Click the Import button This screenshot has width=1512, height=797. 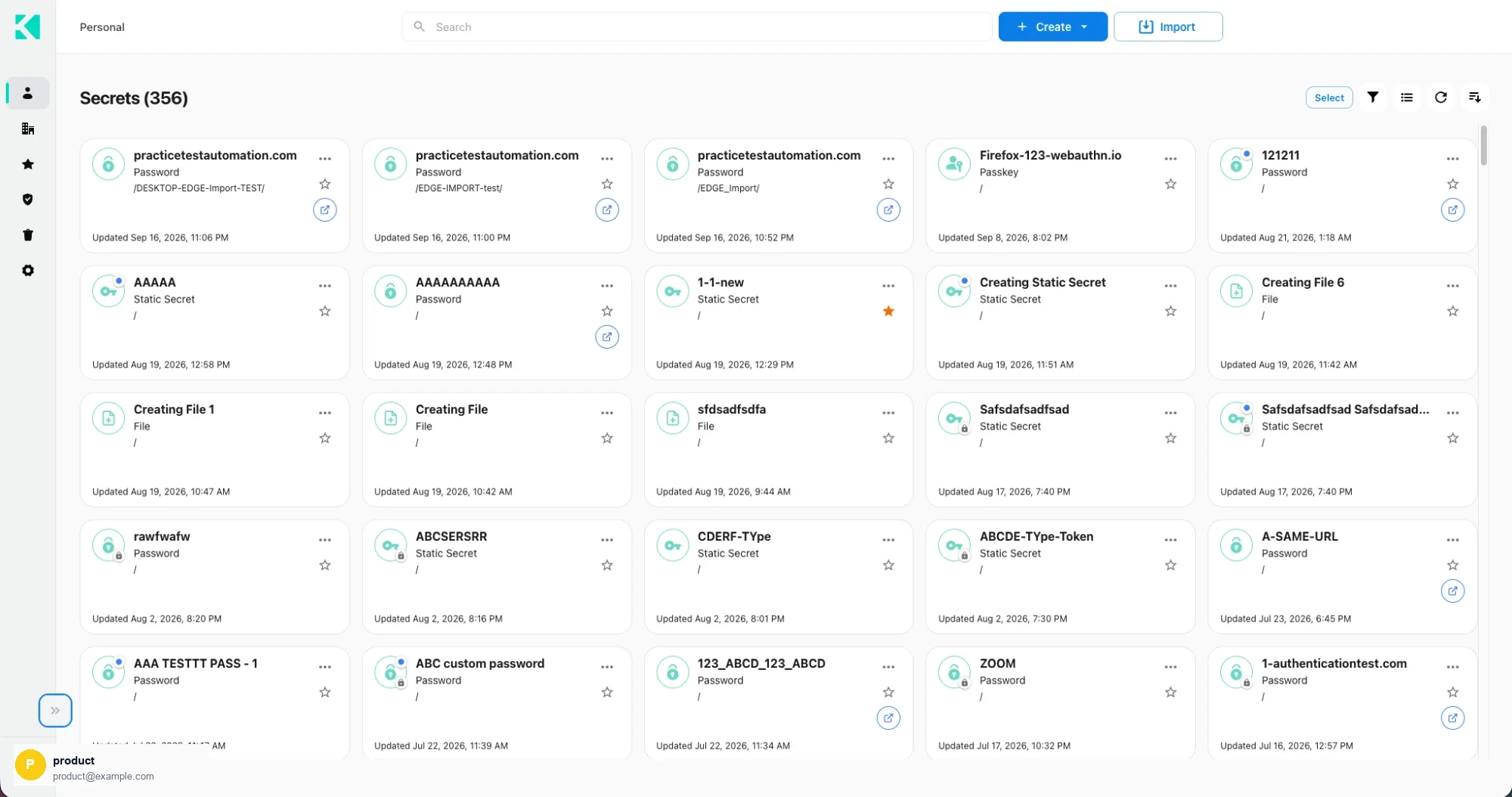[1168, 27]
